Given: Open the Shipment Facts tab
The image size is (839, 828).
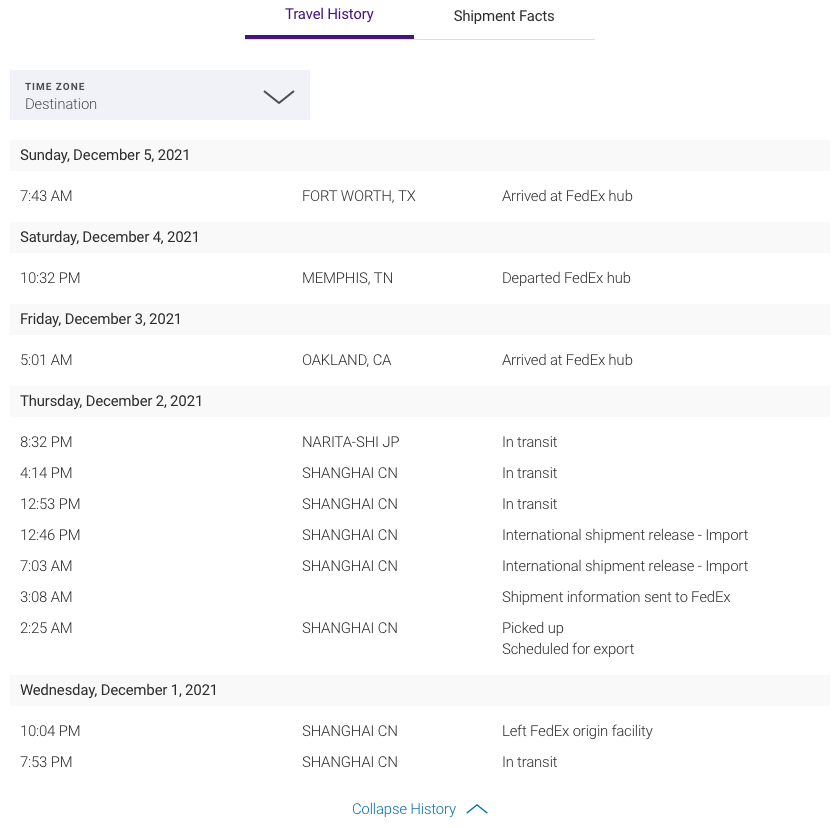Looking at the screenshot, I should (x=504, y=17).
